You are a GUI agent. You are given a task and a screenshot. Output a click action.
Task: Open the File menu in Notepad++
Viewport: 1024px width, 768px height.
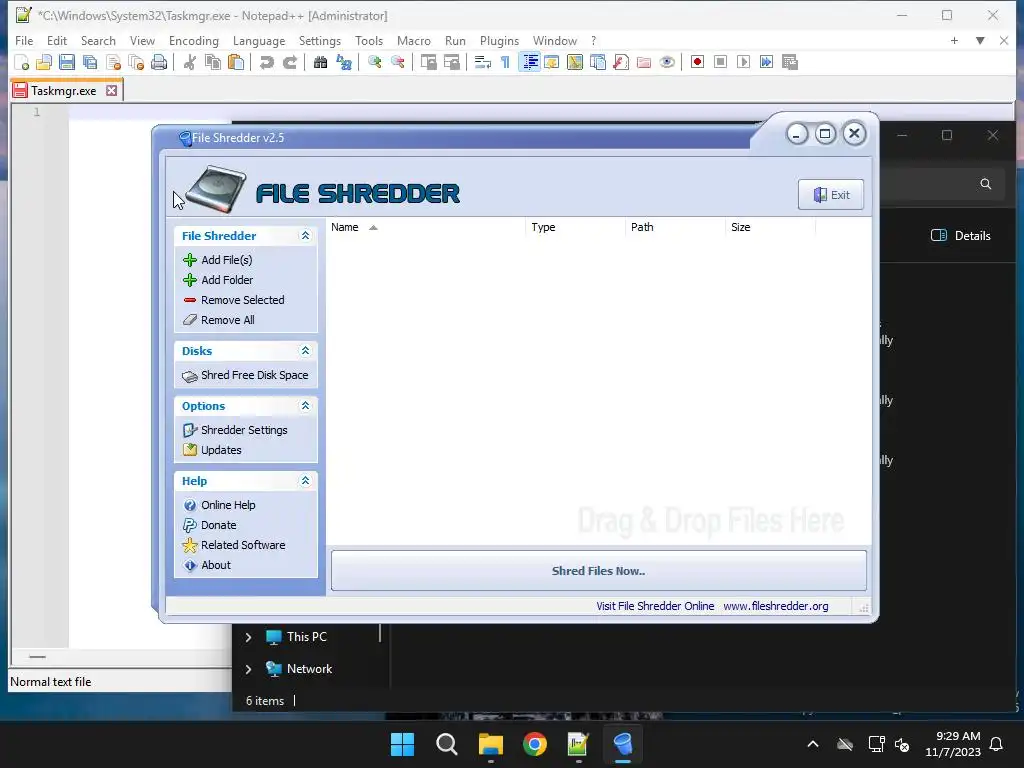(24, 40)
